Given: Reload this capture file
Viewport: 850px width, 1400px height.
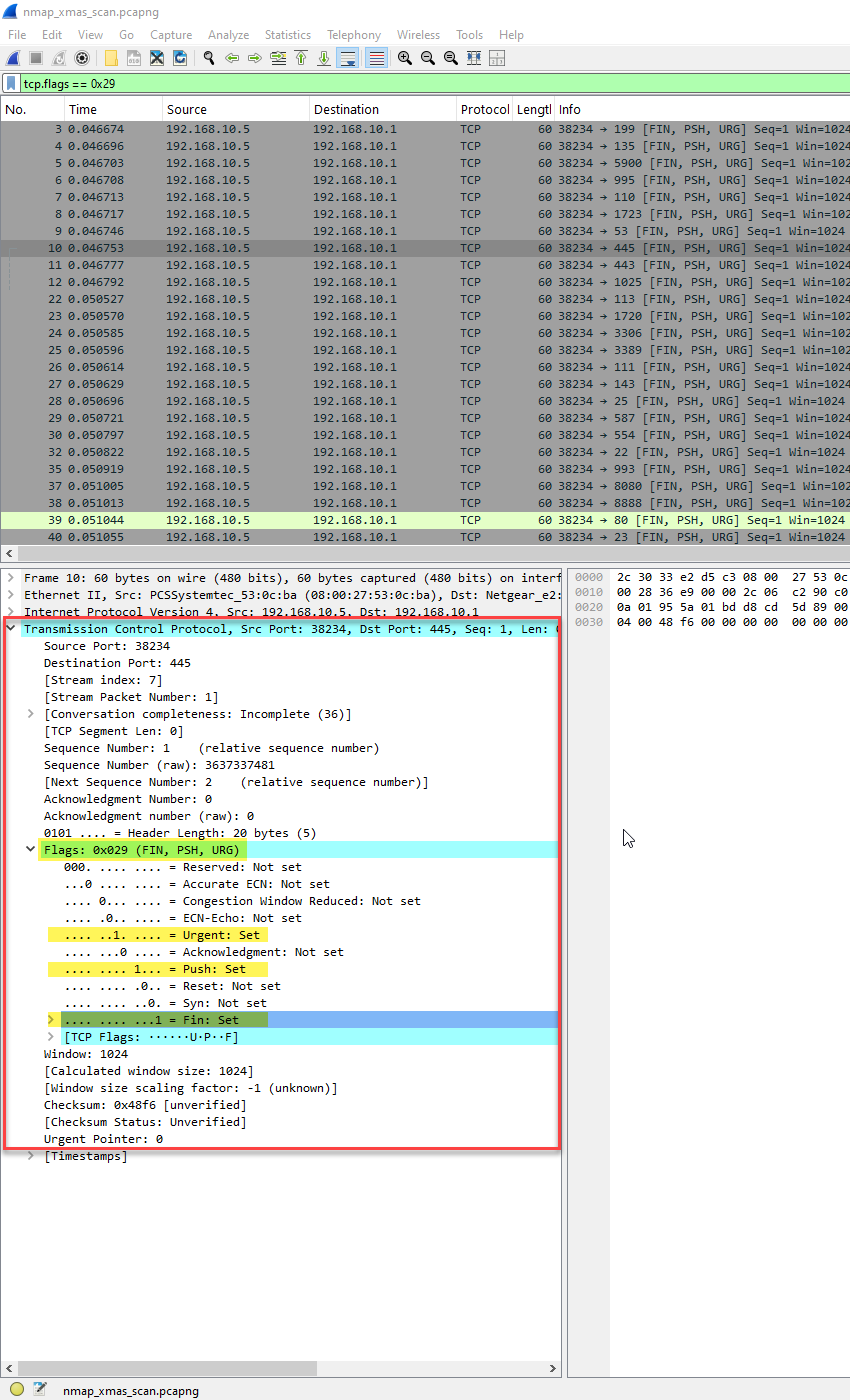Looking at the screenshot, I should pyautogui.click(x=181, y=57).
